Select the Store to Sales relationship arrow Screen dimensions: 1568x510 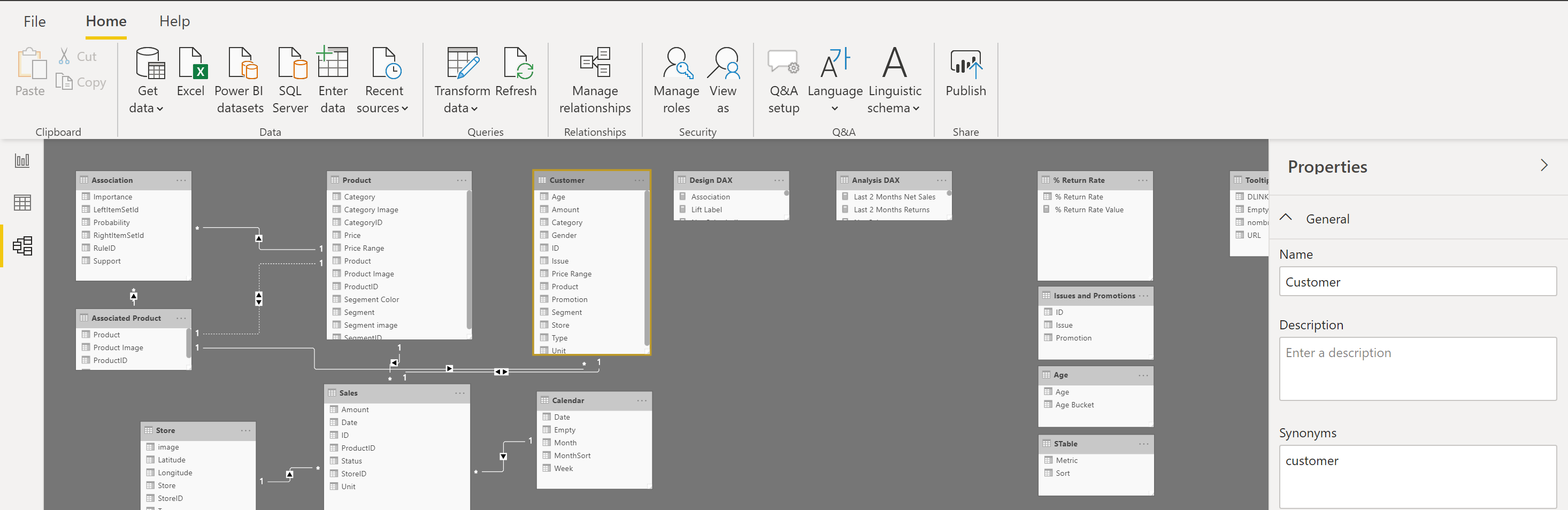pos(290,474)
